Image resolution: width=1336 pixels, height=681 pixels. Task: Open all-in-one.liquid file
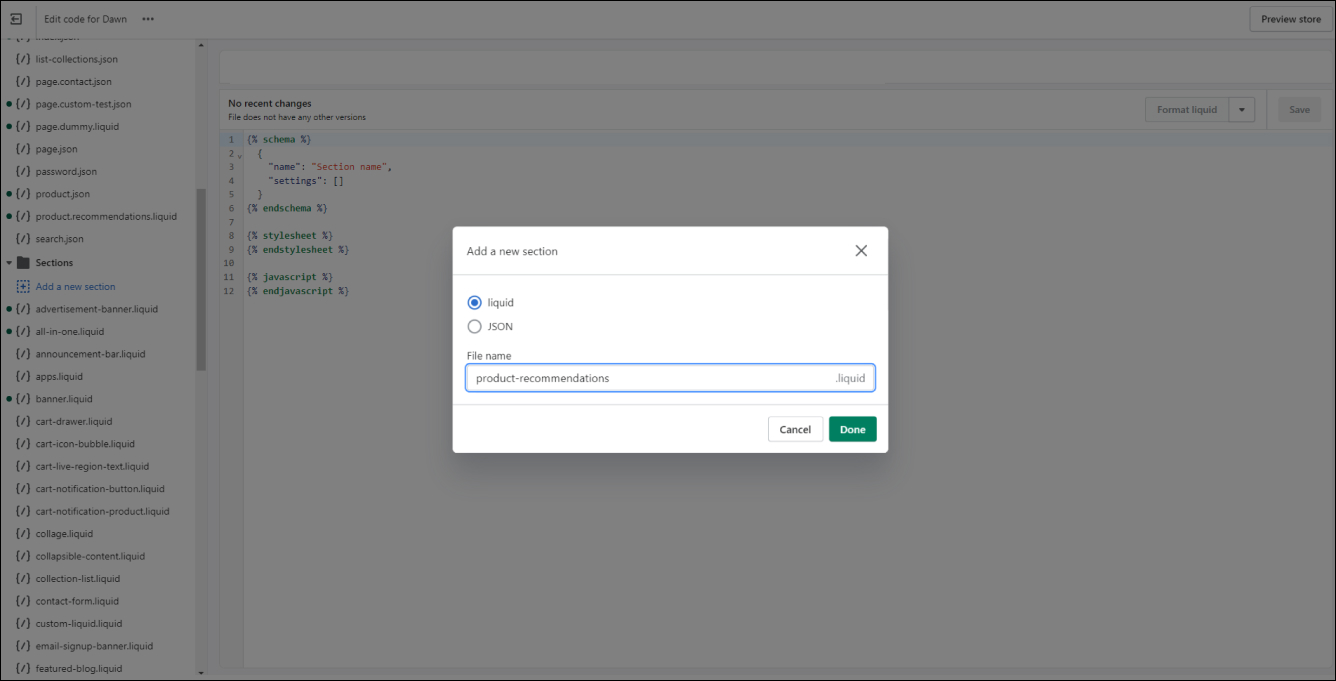point(69,332)
